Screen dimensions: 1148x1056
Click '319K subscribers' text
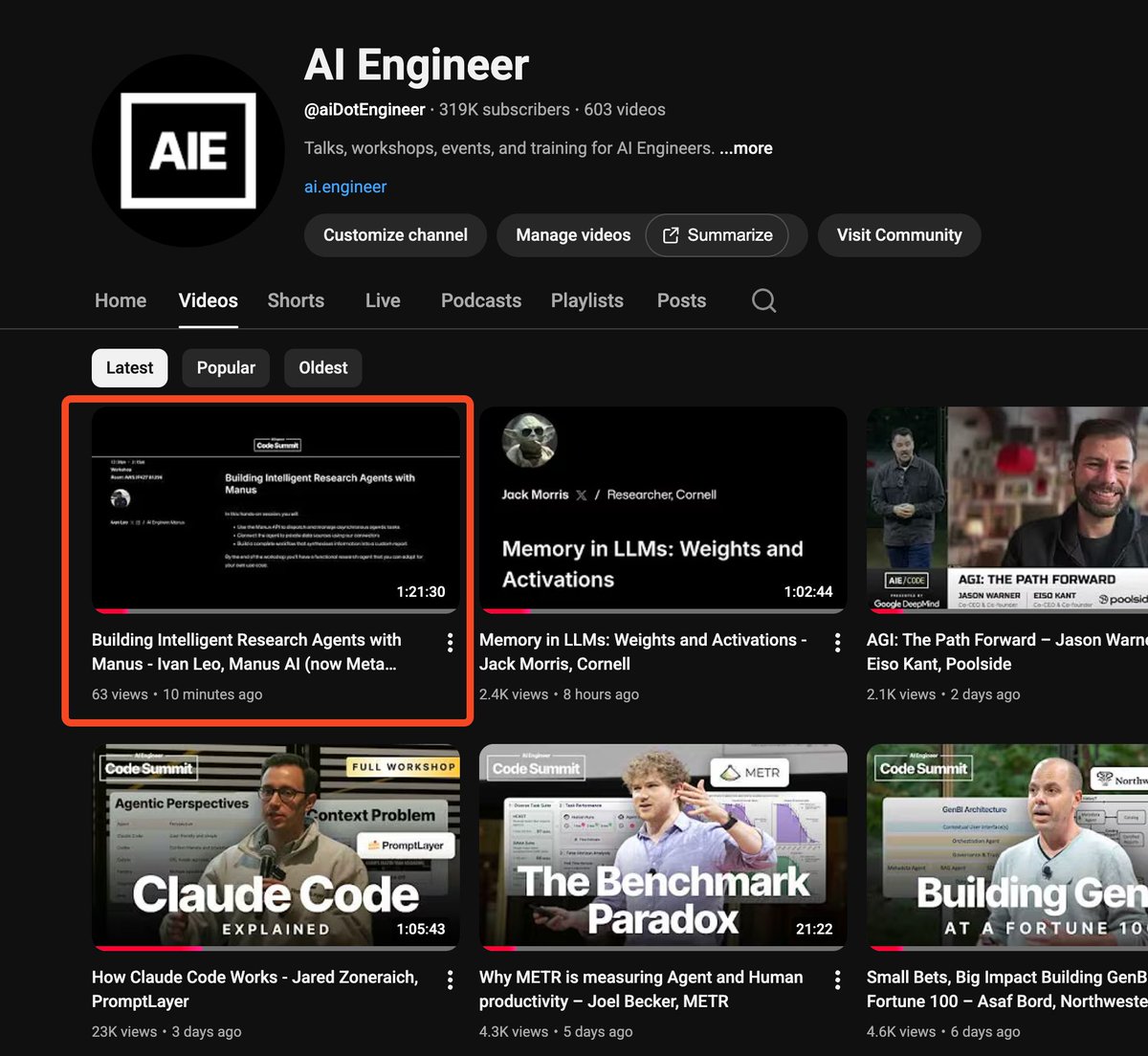point(504,110)
